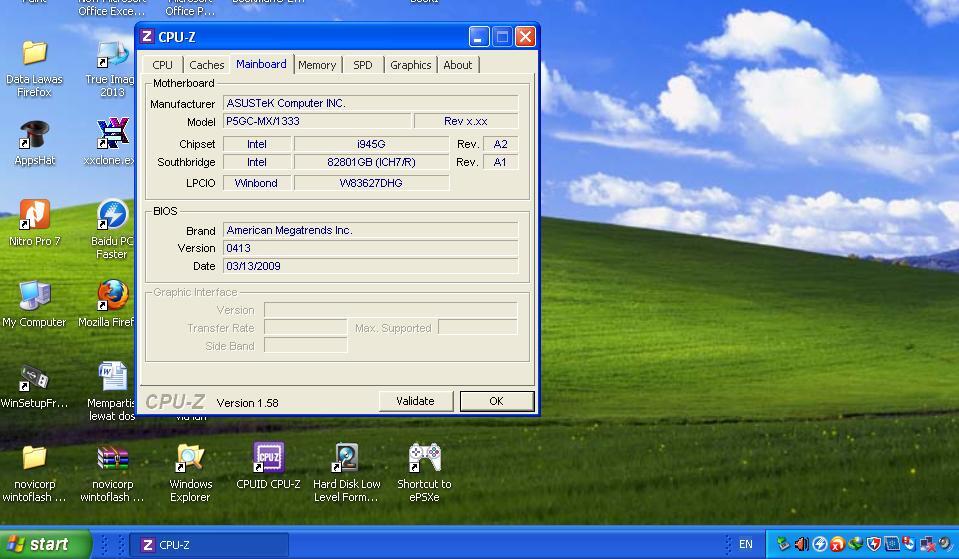The height and width of the screenshot is (559, 959).
Task: Click the BIOS date 03/13/2009 value
Action: tap(371, 266)
